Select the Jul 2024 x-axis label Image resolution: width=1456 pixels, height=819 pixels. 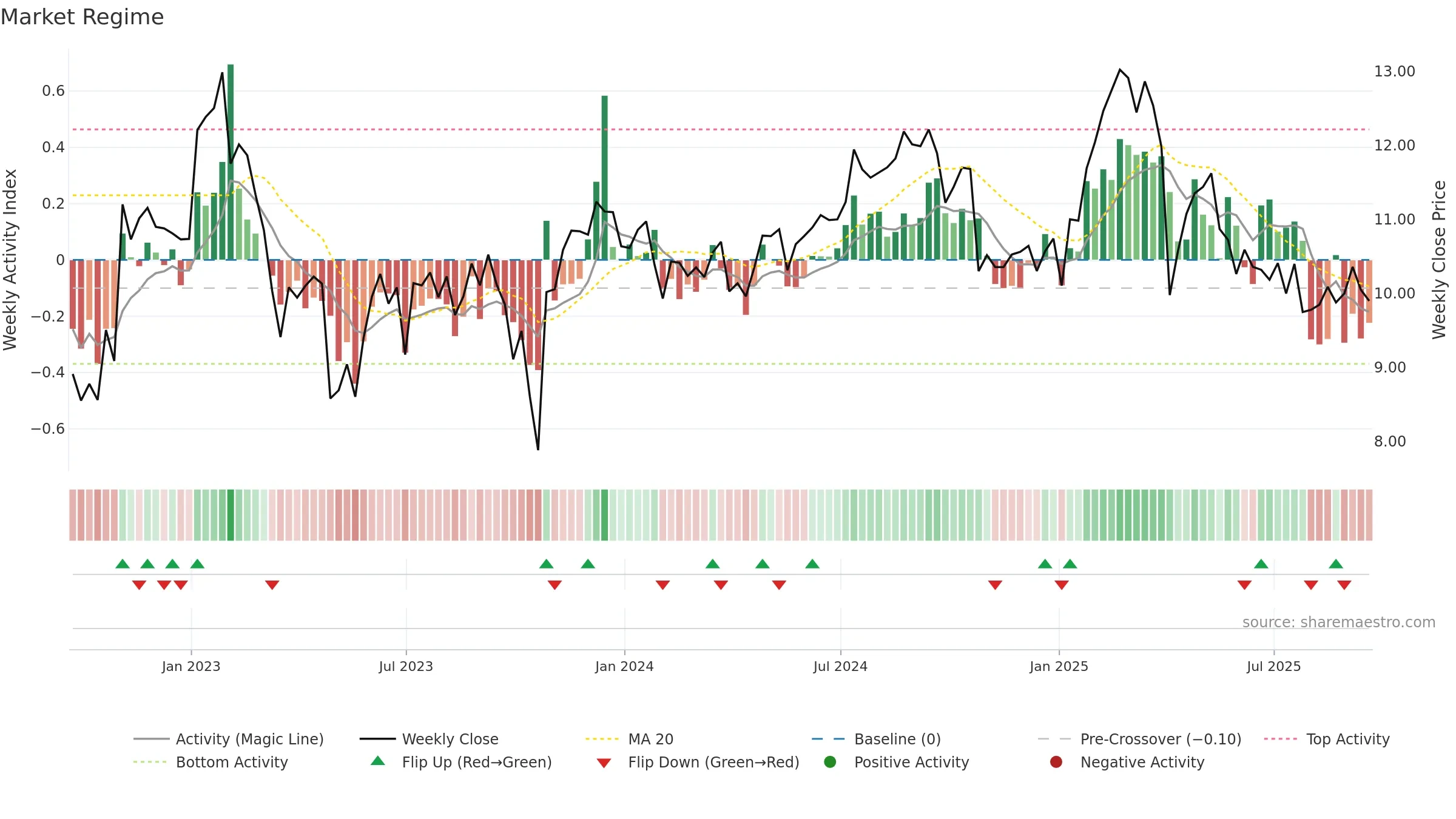[x=840, y=666]
